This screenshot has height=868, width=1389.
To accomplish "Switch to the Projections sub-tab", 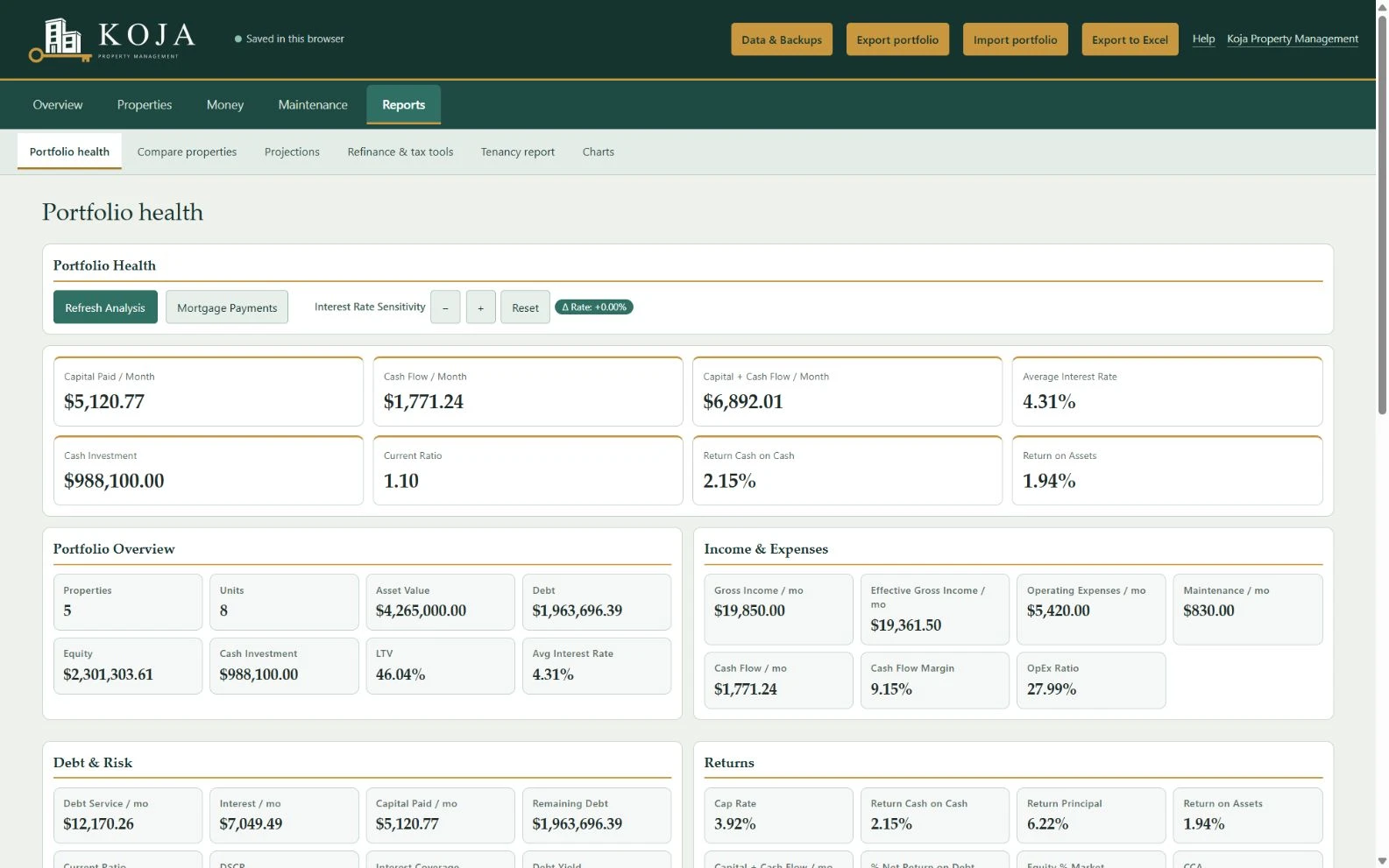I will click(x=292, y=152).
